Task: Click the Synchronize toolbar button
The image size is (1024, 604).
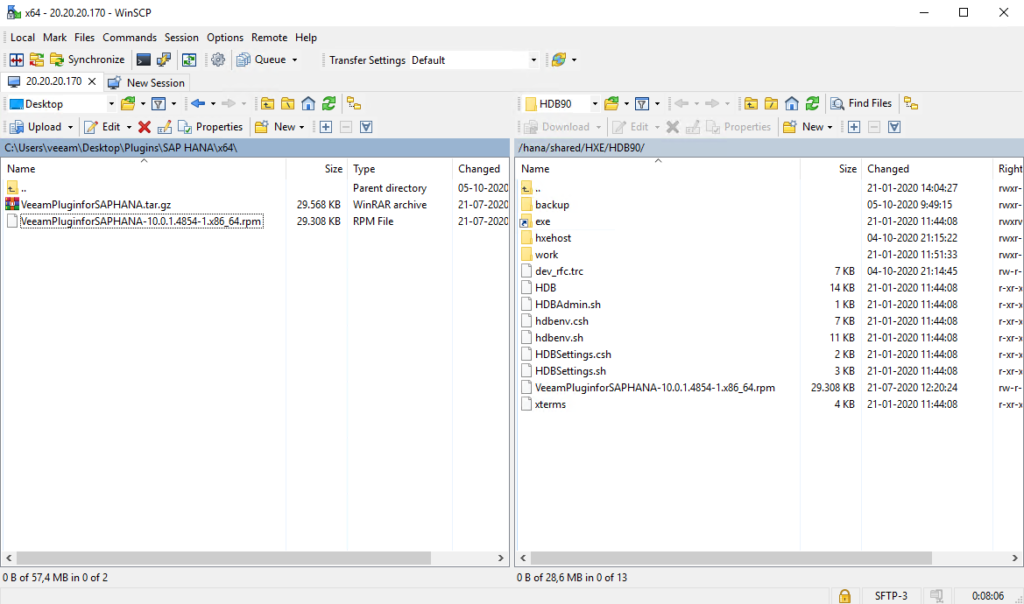Action: [87, 60]
